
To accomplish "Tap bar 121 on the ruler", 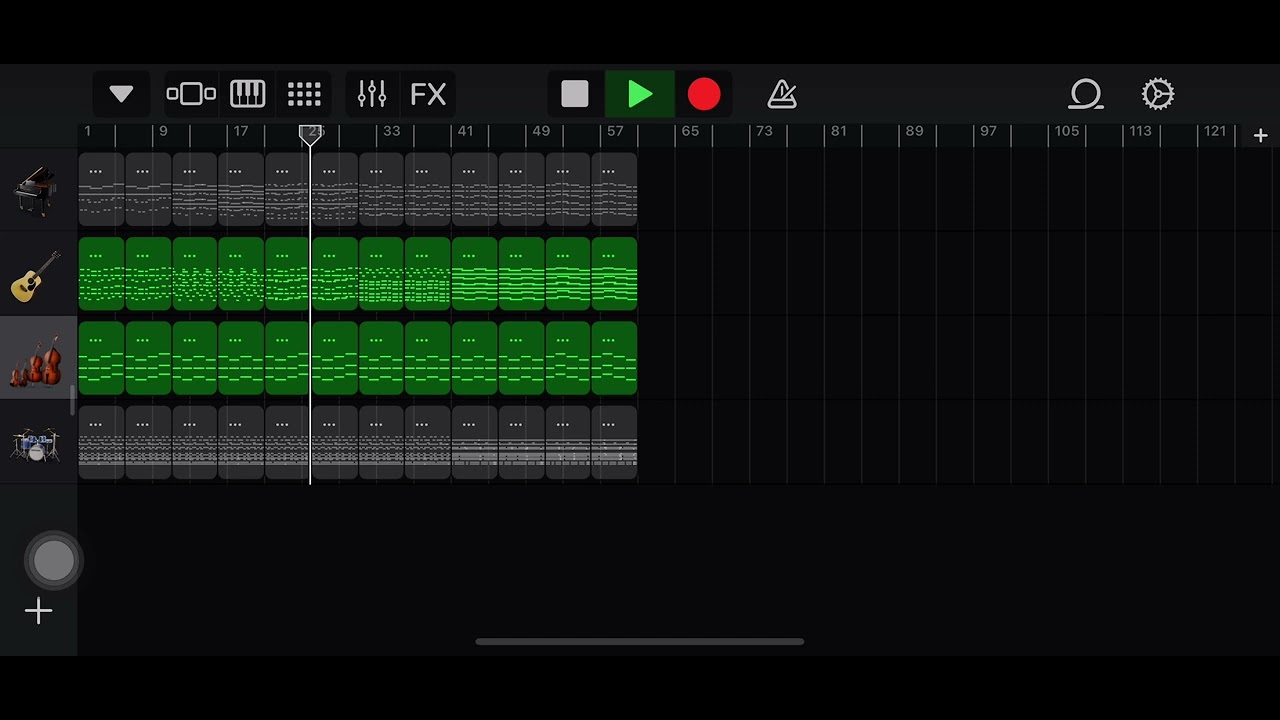I will pos(1215,132).
